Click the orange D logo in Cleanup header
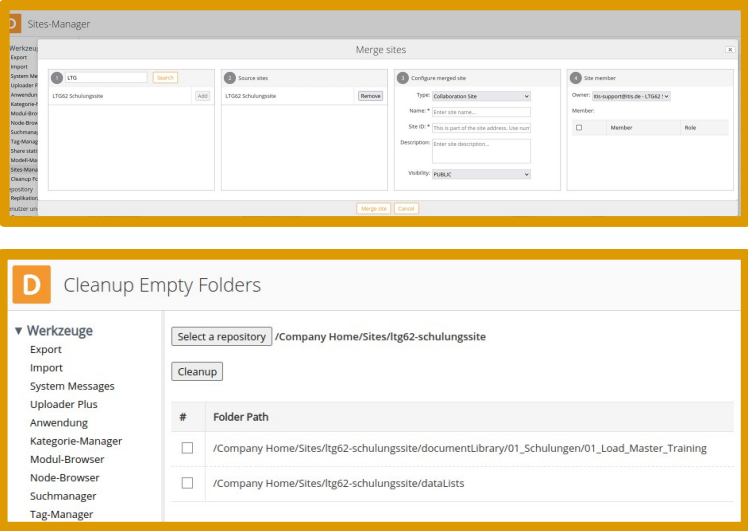Screen dimensions: 748x531 click(31, 284)
